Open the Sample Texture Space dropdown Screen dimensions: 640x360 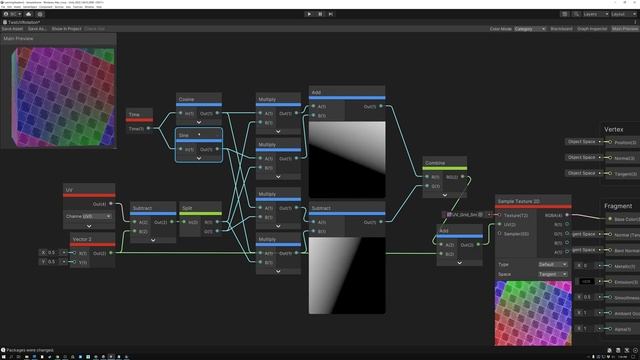[x=553, y=274]
